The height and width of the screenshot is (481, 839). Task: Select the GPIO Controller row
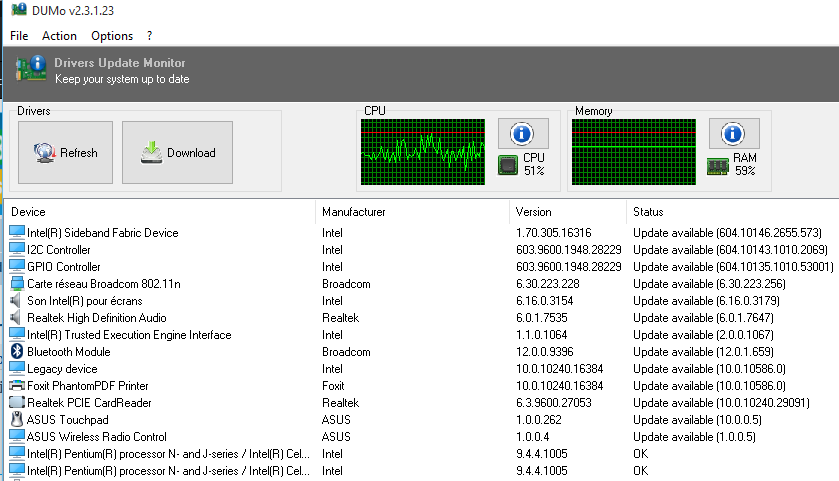click(x=421, y=267)
